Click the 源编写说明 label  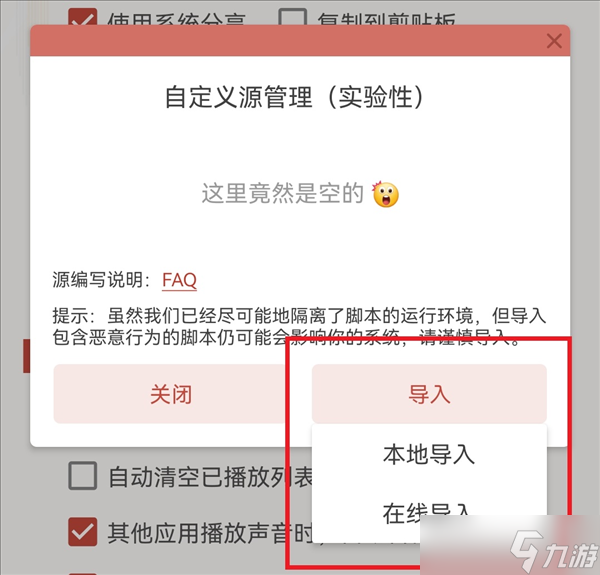[x=101, y=280]
